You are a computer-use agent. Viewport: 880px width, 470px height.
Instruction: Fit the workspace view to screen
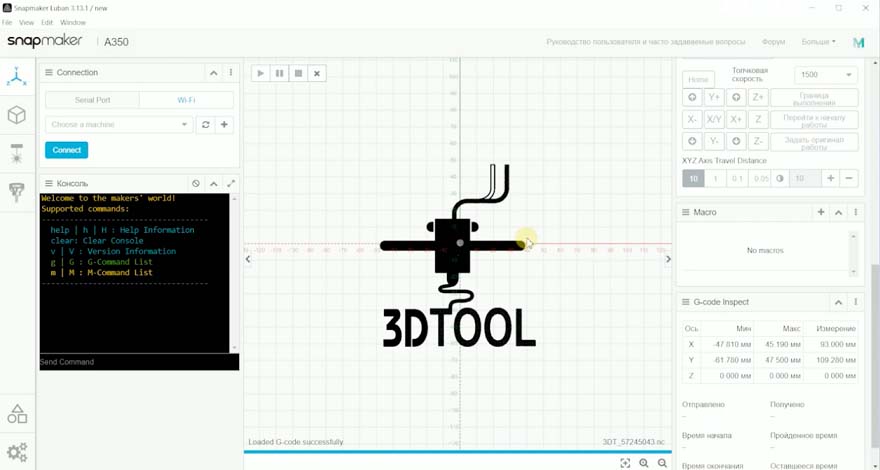625,463
